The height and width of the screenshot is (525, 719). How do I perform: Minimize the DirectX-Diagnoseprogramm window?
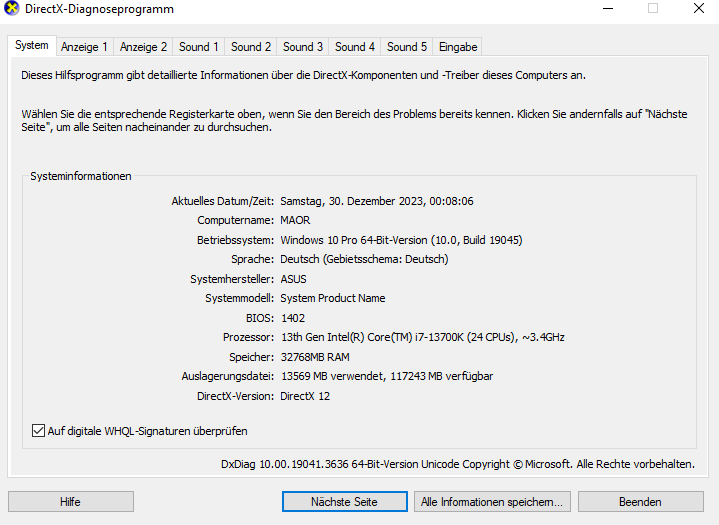608,9
